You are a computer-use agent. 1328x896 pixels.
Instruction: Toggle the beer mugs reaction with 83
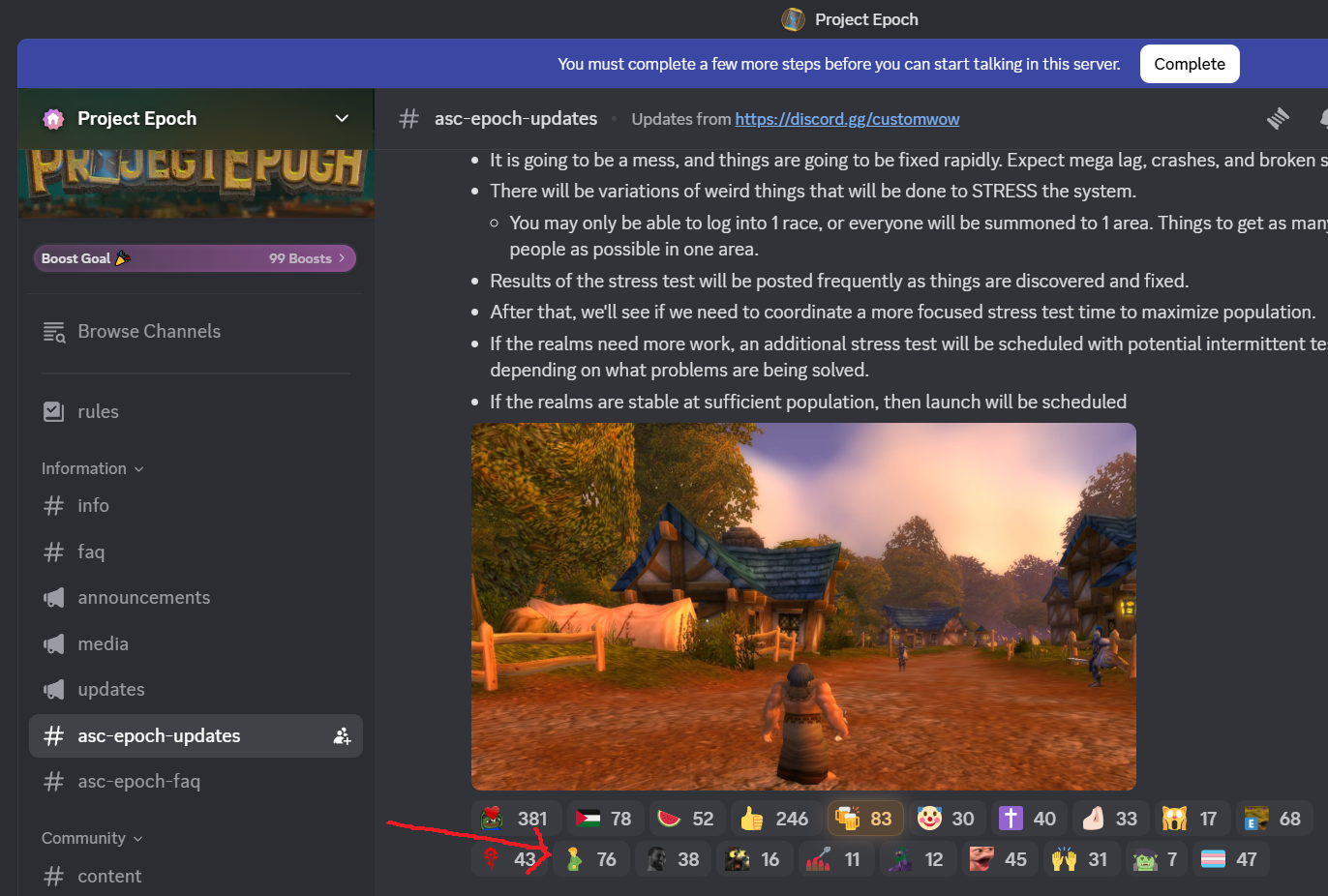coord(865,819)
